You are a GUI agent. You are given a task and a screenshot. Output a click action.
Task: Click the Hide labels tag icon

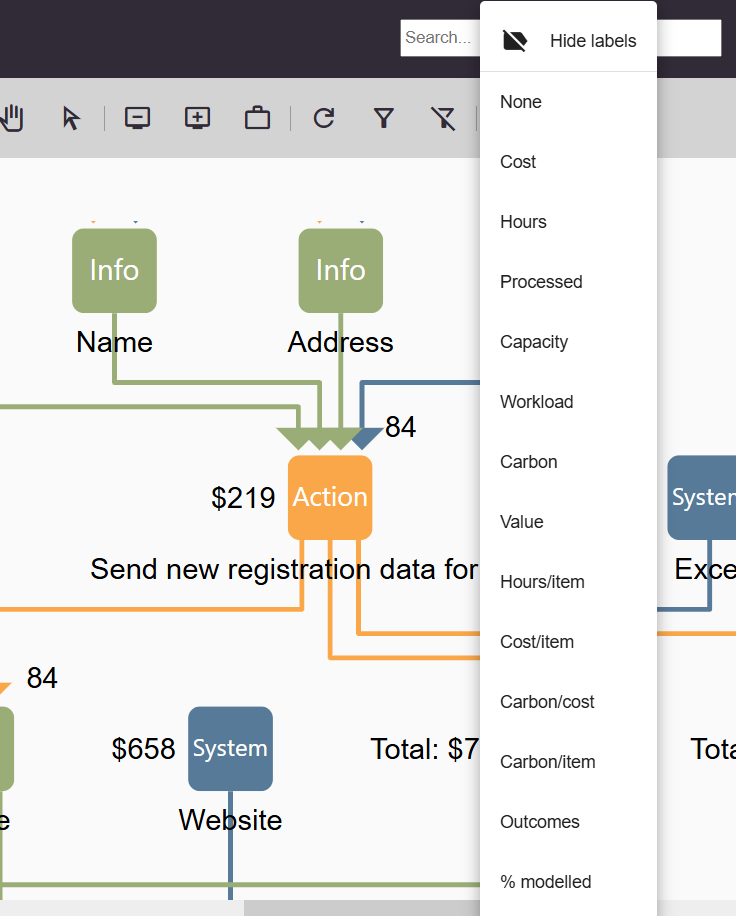[x=515, y=41]
